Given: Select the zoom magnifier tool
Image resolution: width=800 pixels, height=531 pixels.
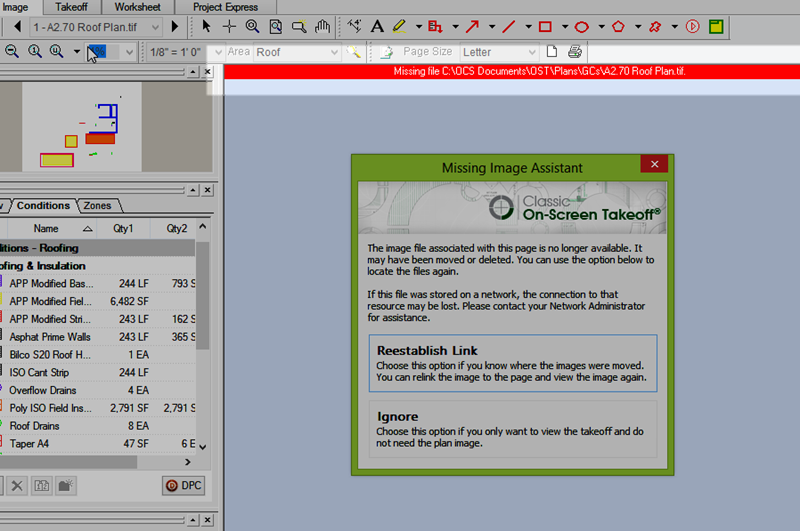Looking at the screenshot, I should [252, 27].
